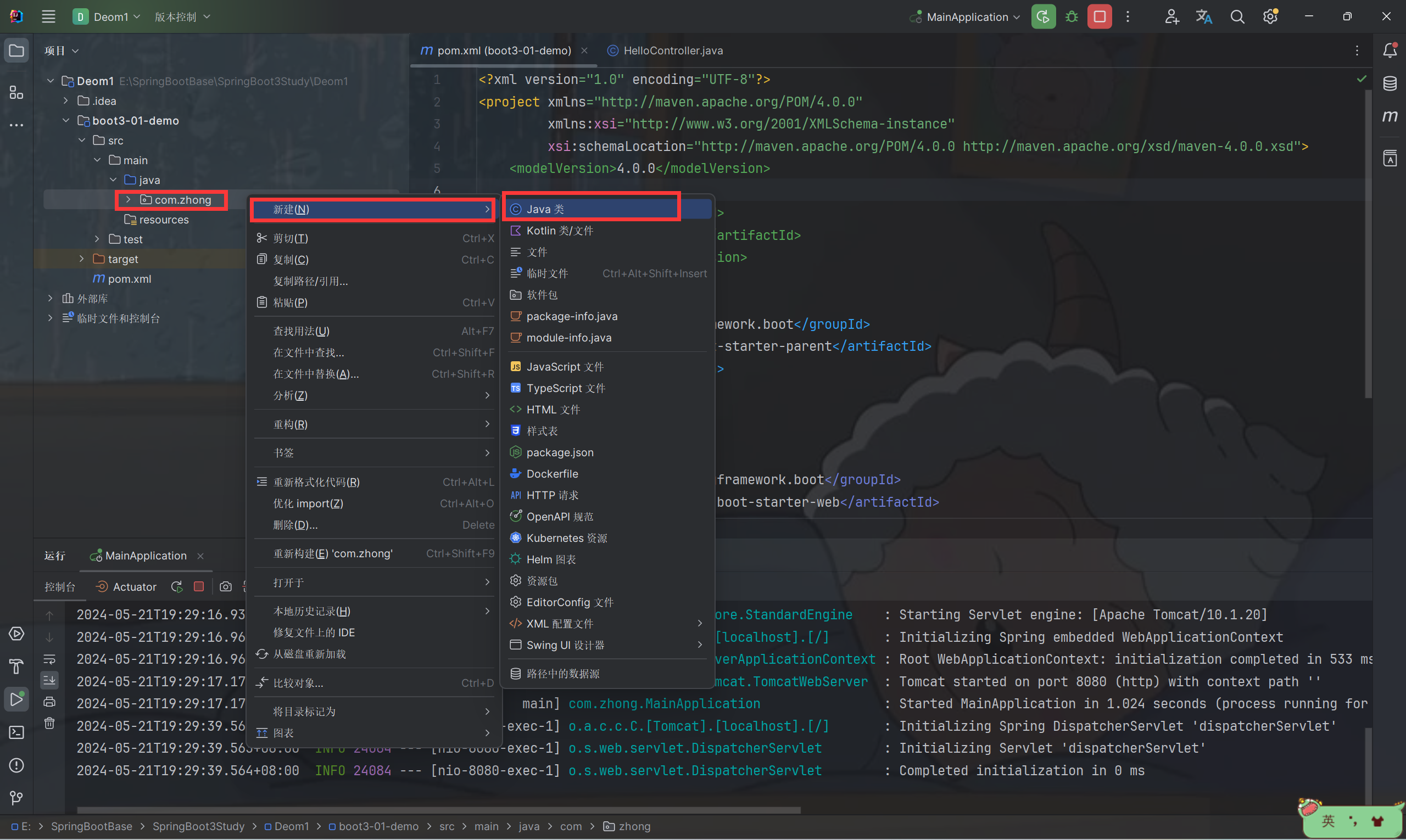This screenshot has height=840, width=1406.
Task: Open the Problems tool window
Action: [x=16, y=765]
